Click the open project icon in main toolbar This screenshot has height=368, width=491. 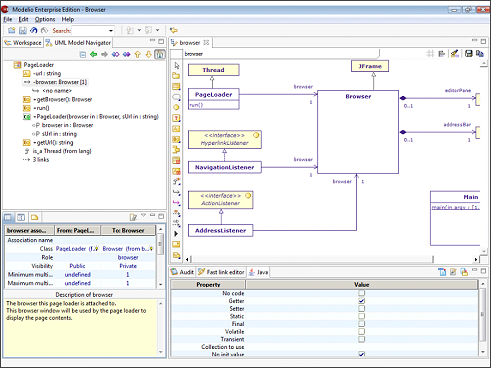pos(12,30)
